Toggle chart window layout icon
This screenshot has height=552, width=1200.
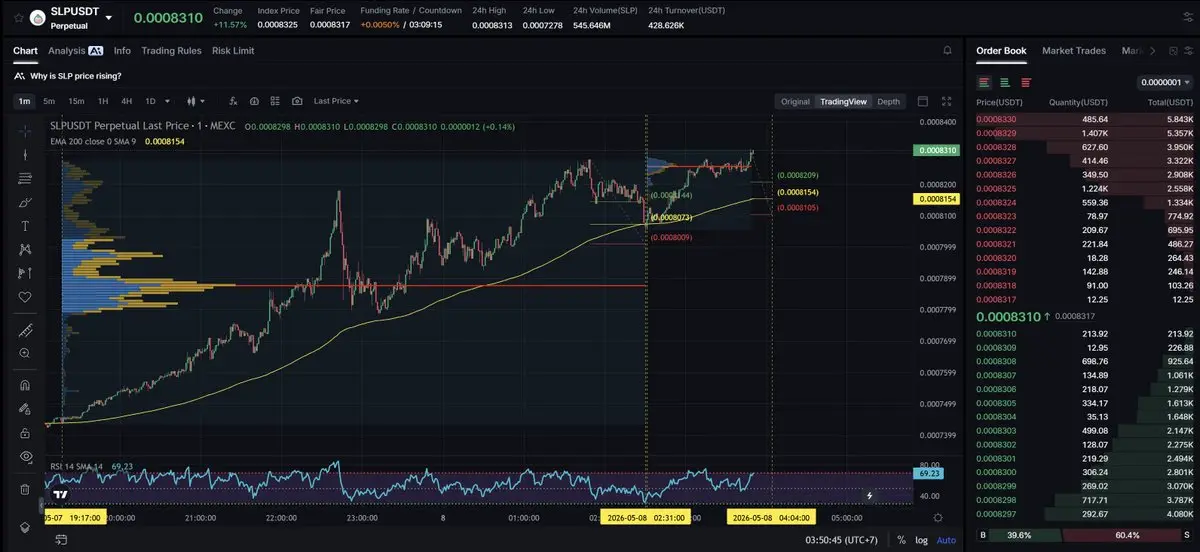click(x=923, y=101)
